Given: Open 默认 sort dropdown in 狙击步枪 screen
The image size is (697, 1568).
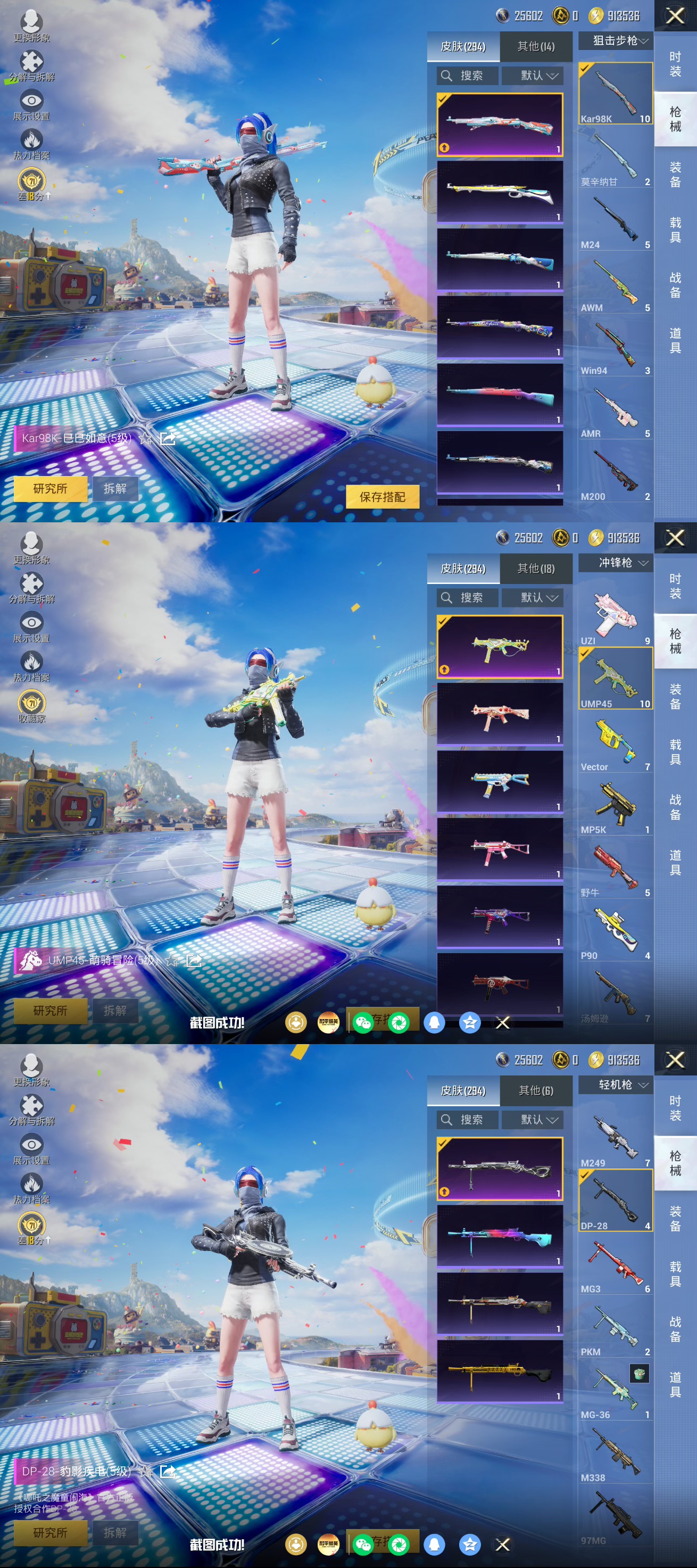Looking at the screenshot, I should click(x=533, y=76).
